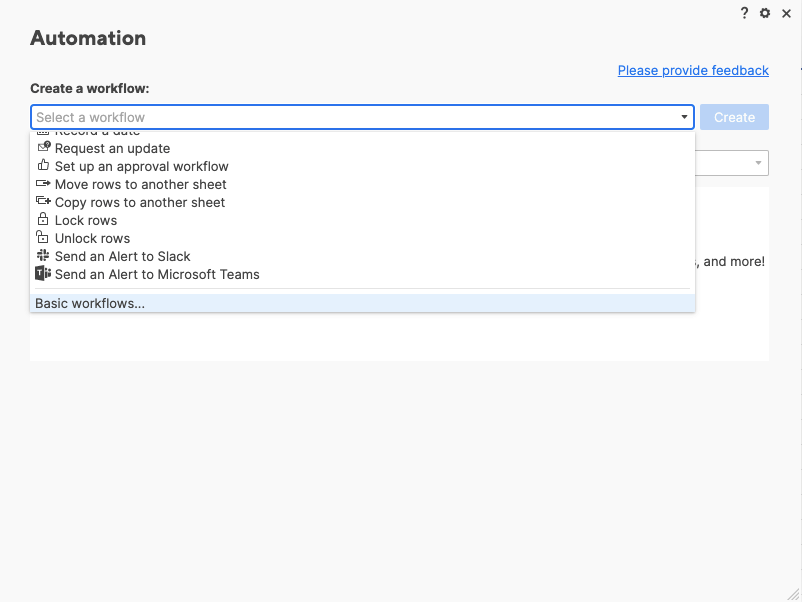Collapse the workflow list using its arrow
802x602 pixels.
pyautogui.click(x=685, y=117)
